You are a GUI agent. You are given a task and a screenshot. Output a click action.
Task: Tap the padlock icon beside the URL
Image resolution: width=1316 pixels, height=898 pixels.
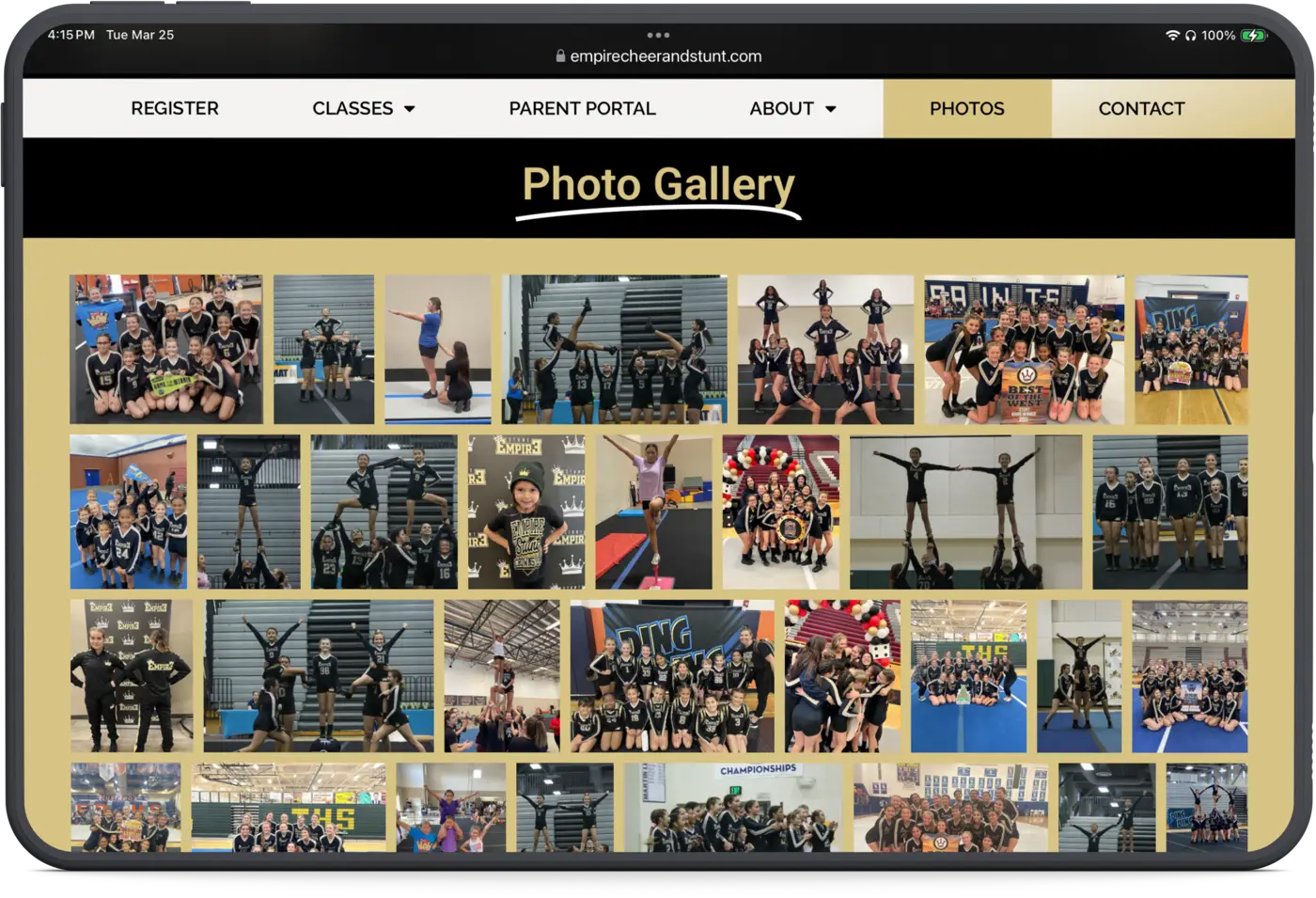(560, 56)
